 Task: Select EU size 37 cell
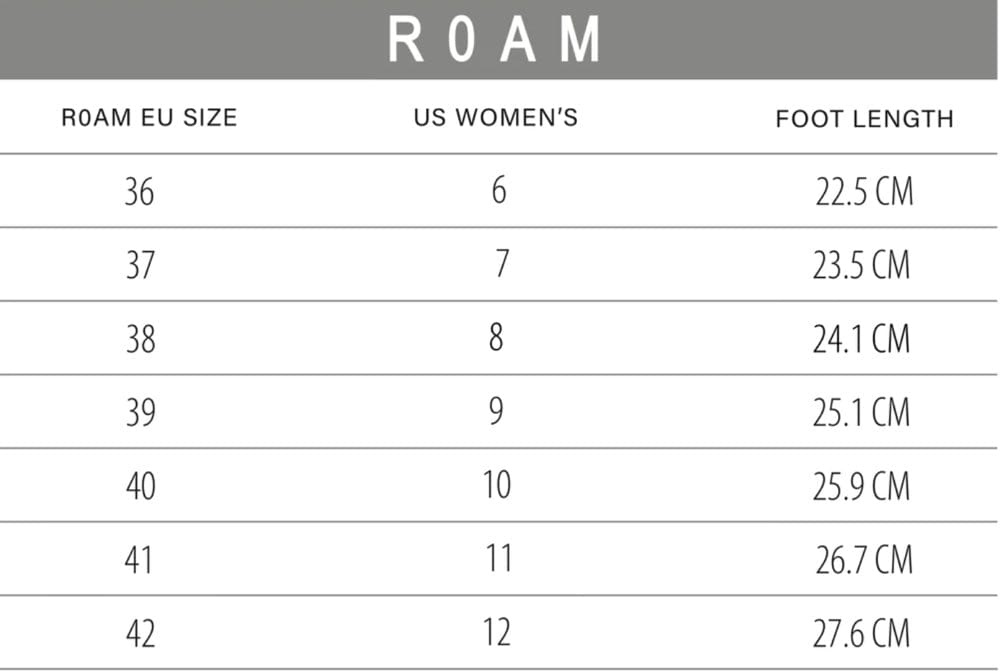tap(140, 265)
